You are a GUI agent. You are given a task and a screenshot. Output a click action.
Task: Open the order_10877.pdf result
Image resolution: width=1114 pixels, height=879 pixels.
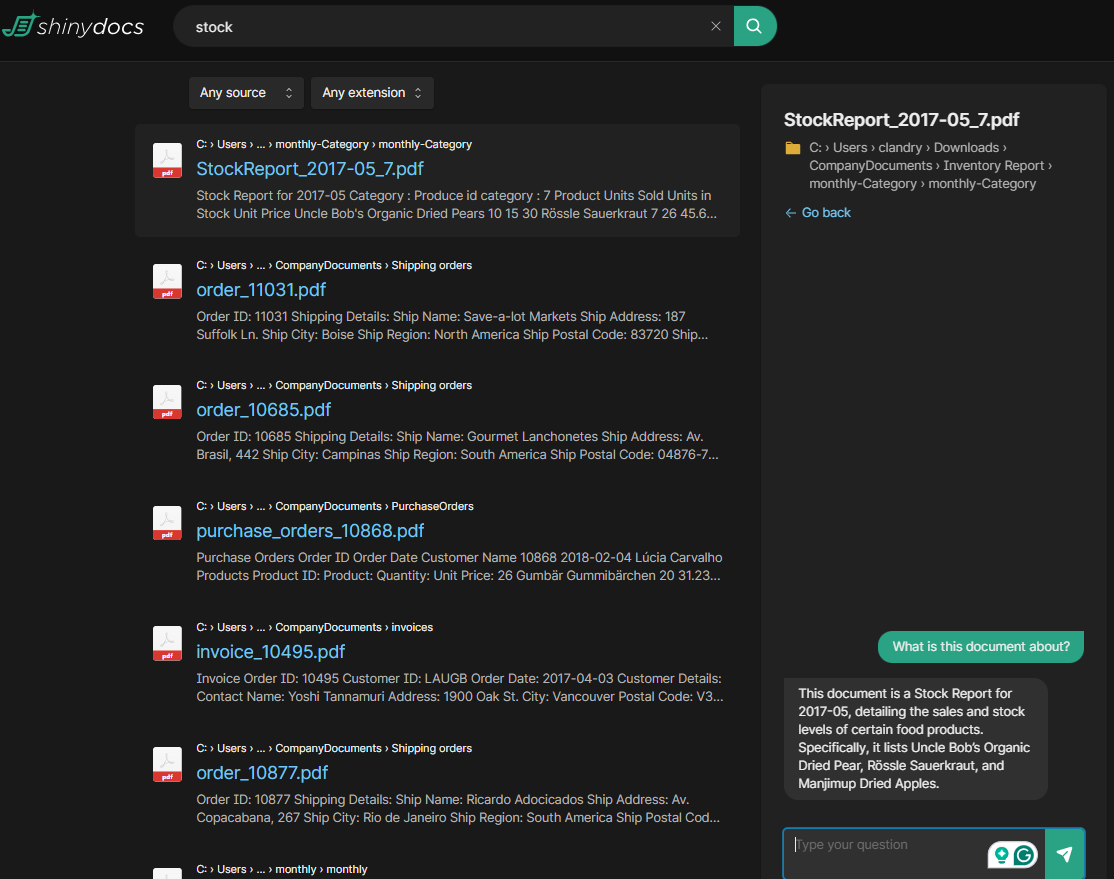pyautogui.click(x=262, y=773)
